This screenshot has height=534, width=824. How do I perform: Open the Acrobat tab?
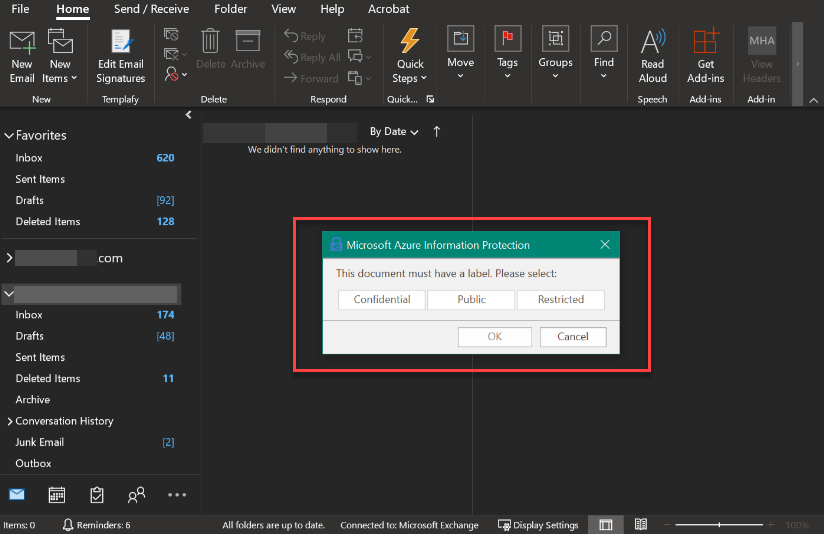[388, 9]
